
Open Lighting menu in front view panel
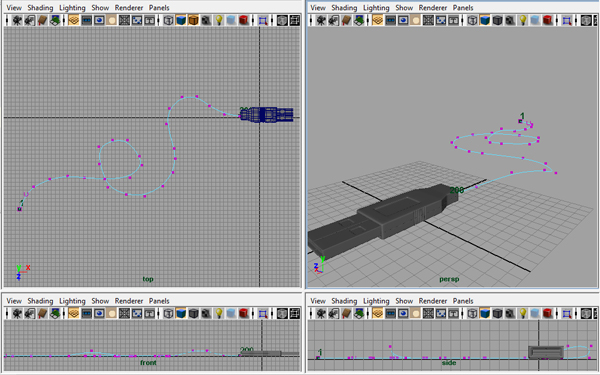[72, 301]
